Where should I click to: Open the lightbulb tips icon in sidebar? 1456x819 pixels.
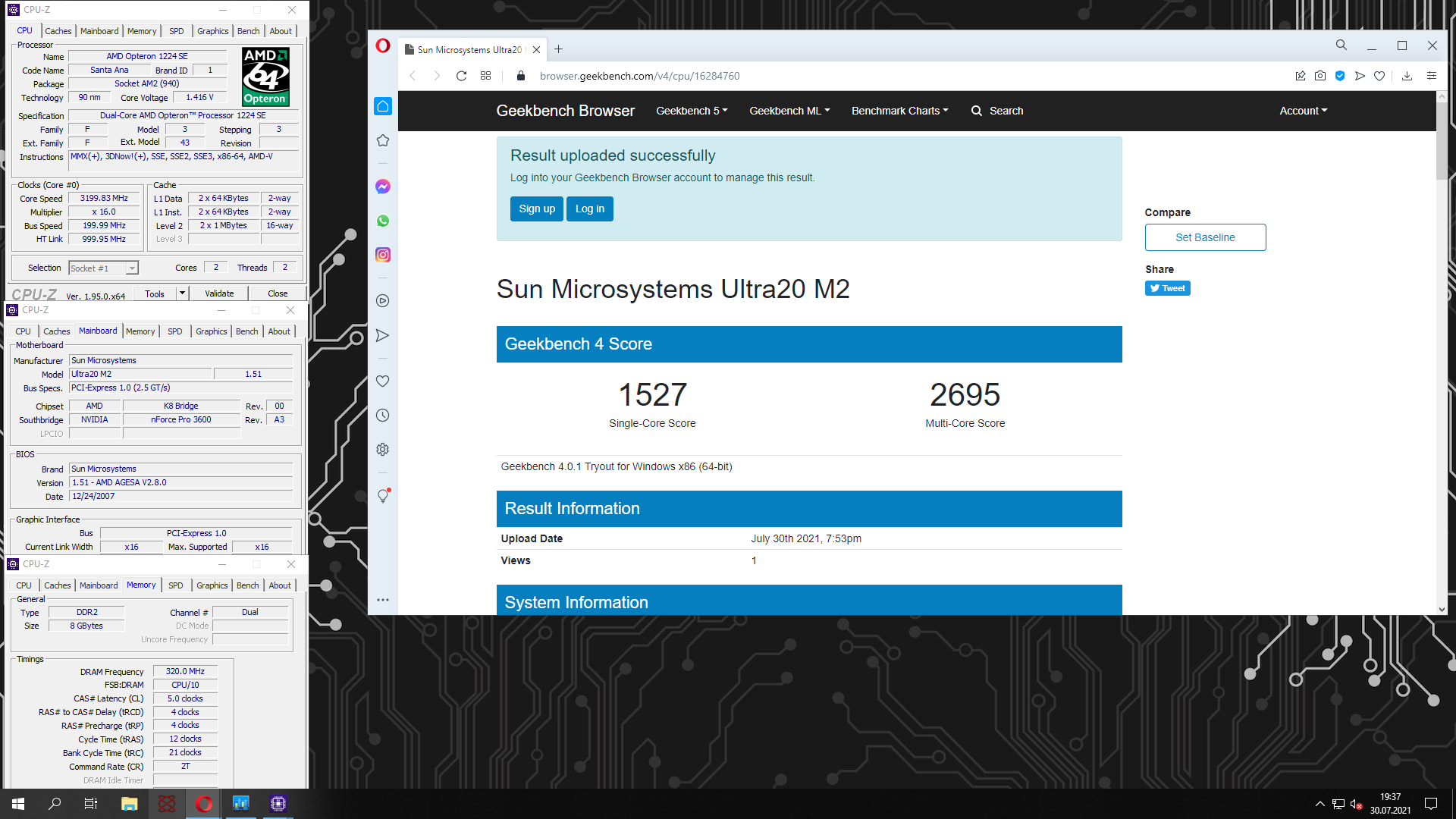pyautogui.click(x=383, y=495)
